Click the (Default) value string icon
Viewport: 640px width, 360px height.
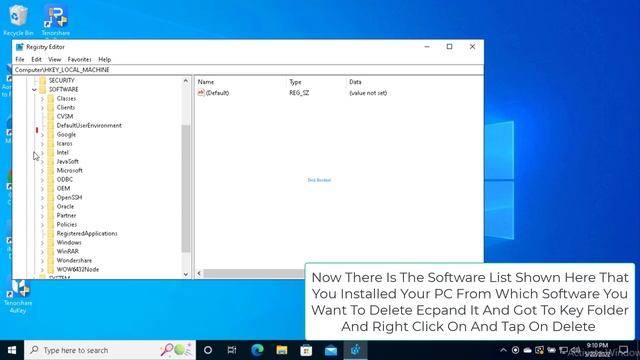(201, 93)
